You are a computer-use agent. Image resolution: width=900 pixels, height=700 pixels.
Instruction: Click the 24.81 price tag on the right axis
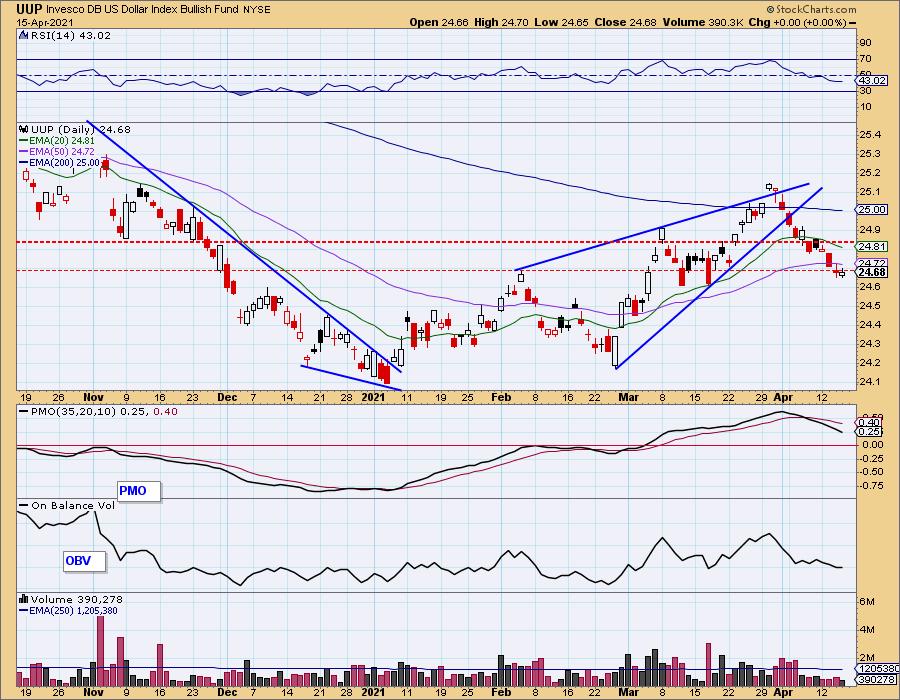pos(872,247)
